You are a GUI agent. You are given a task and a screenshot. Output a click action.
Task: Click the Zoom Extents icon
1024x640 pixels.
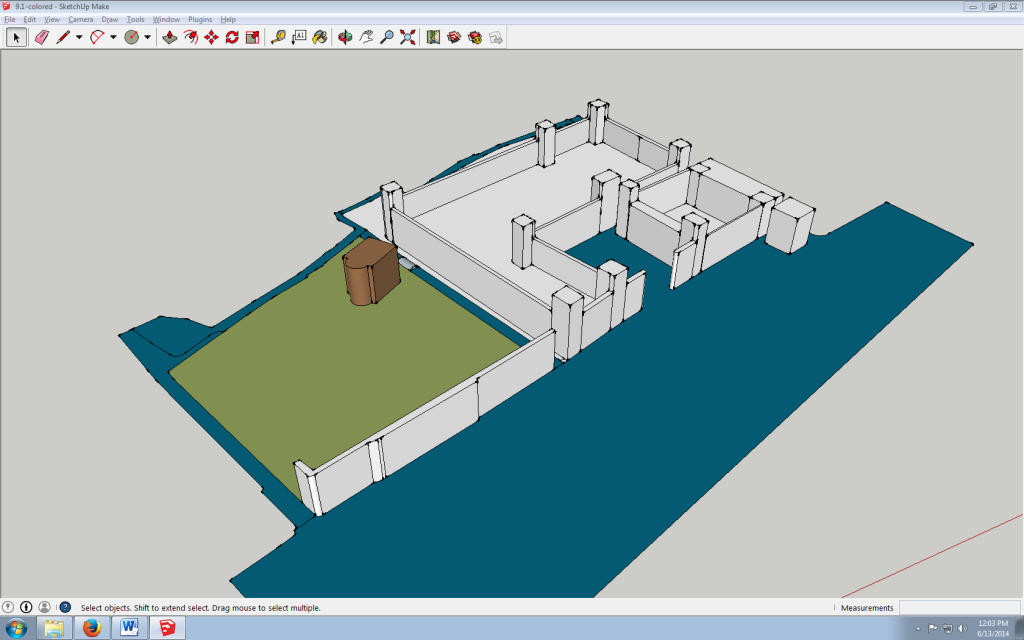[408, 37]
